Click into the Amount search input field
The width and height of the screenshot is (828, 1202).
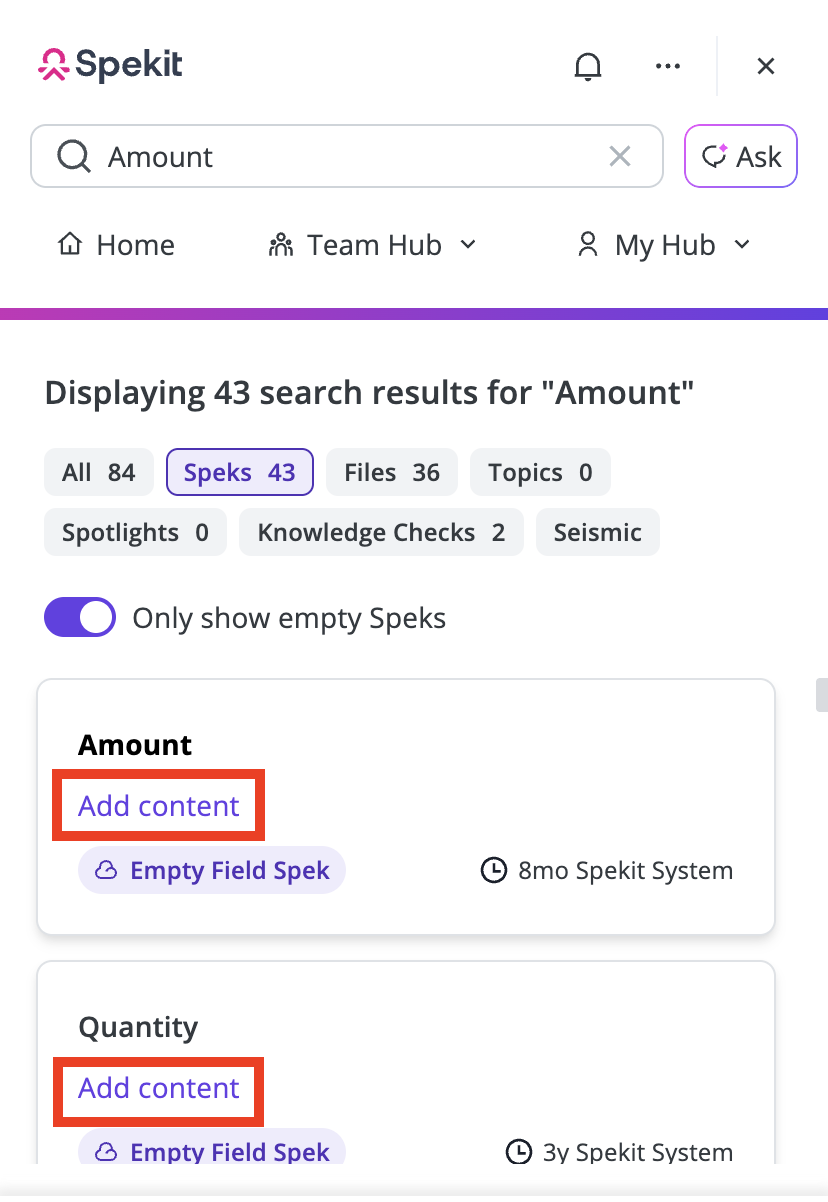coord(347,156)
